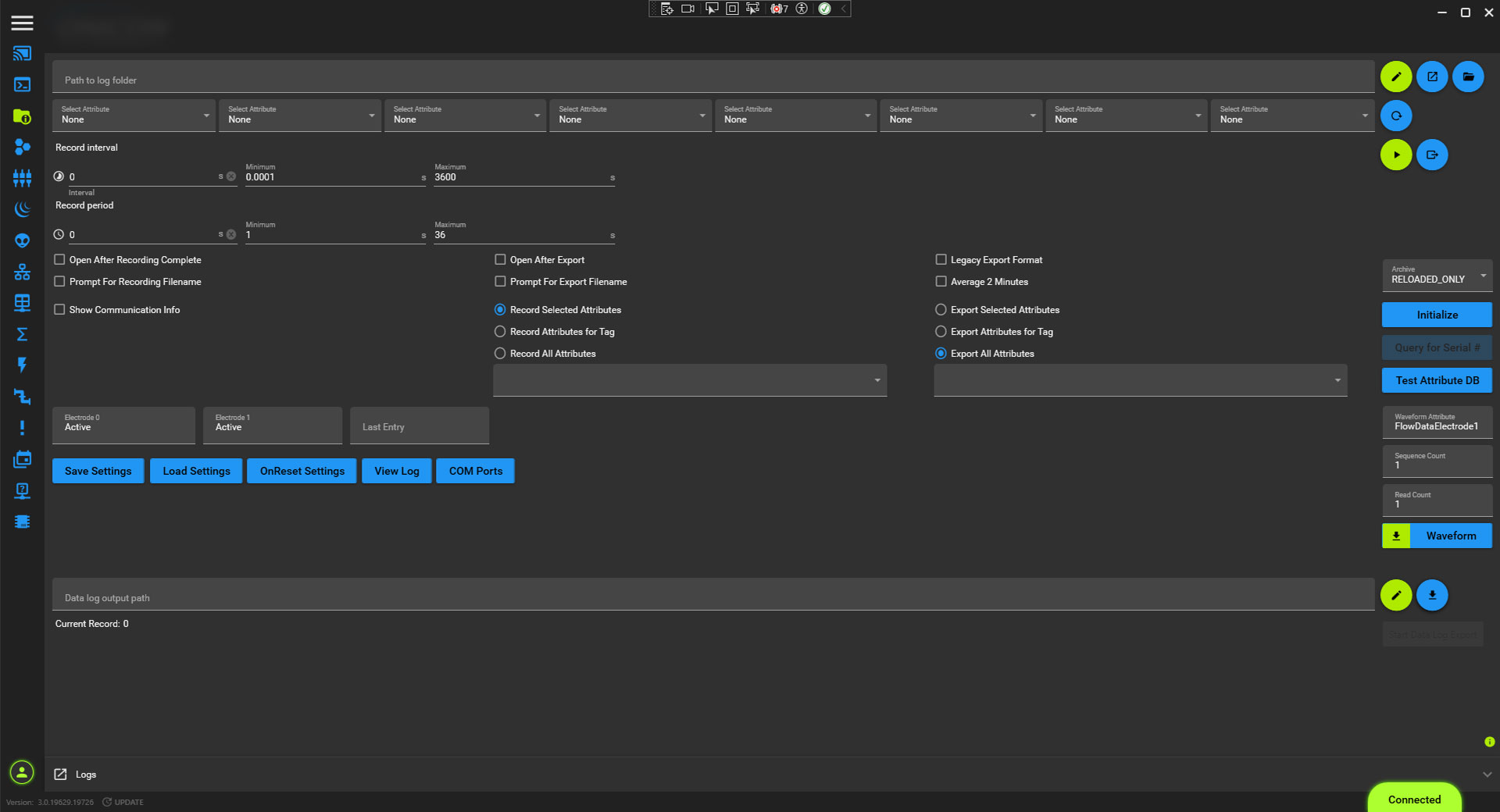Click the Record interval maximum field
The height and width of the screenshot is (812, 1500).
pos(521,177)
